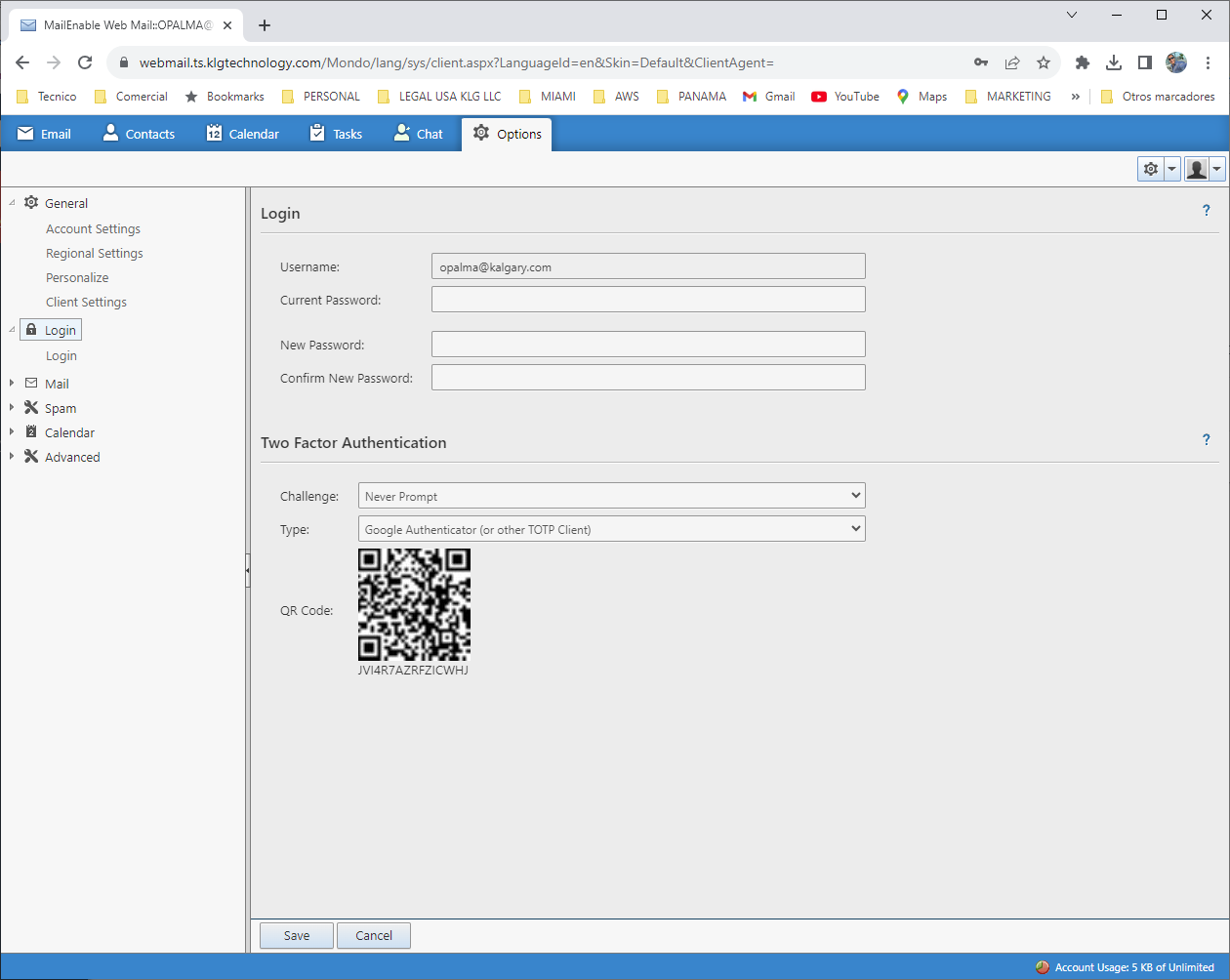
Task: Click the Spam tools icon in tree
Action: [31, 408]
